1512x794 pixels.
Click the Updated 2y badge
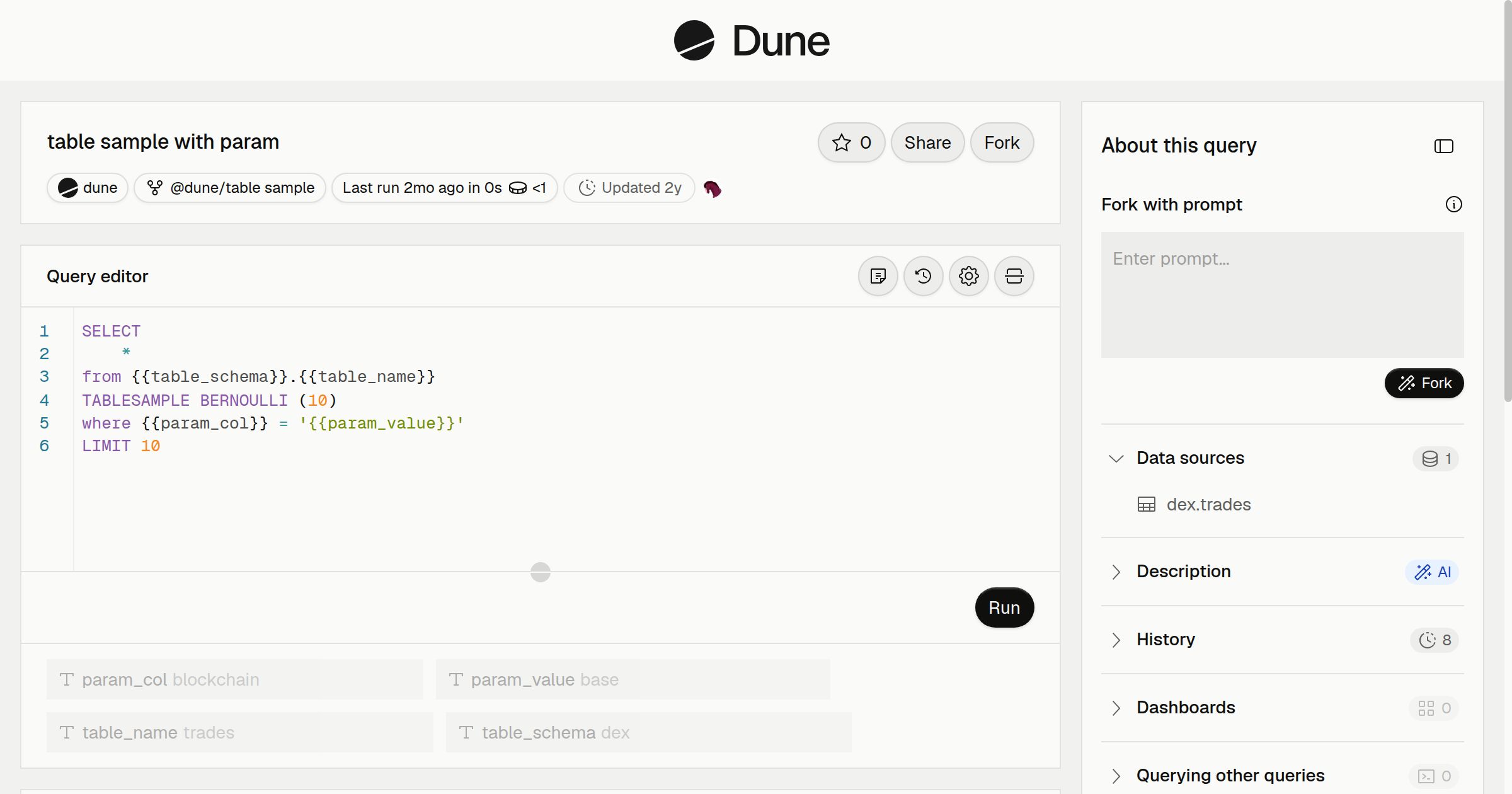pyautogui.click(x=629, y=188)
